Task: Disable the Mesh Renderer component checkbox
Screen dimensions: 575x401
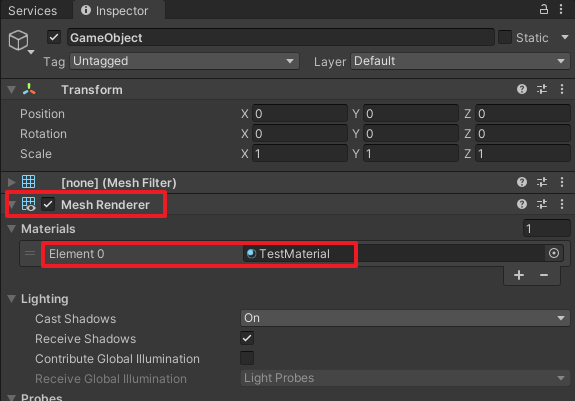Action: (48, 204)
